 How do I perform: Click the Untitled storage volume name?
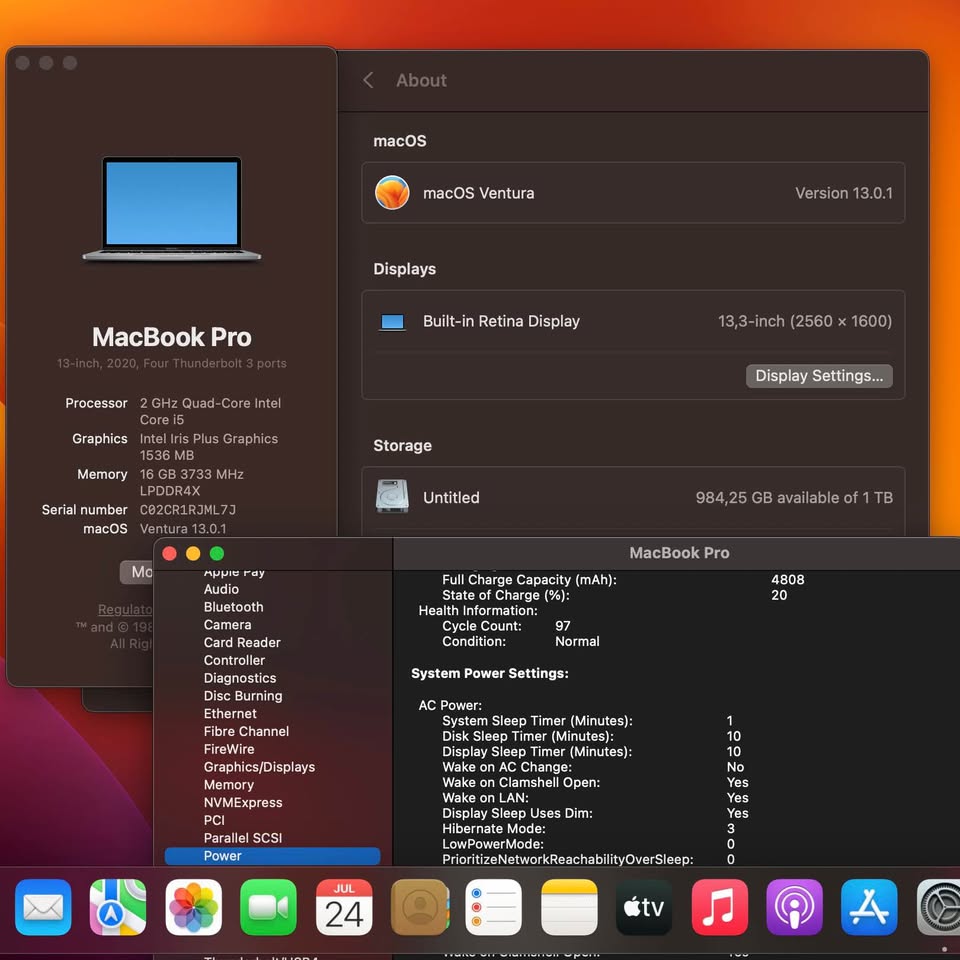451,497
